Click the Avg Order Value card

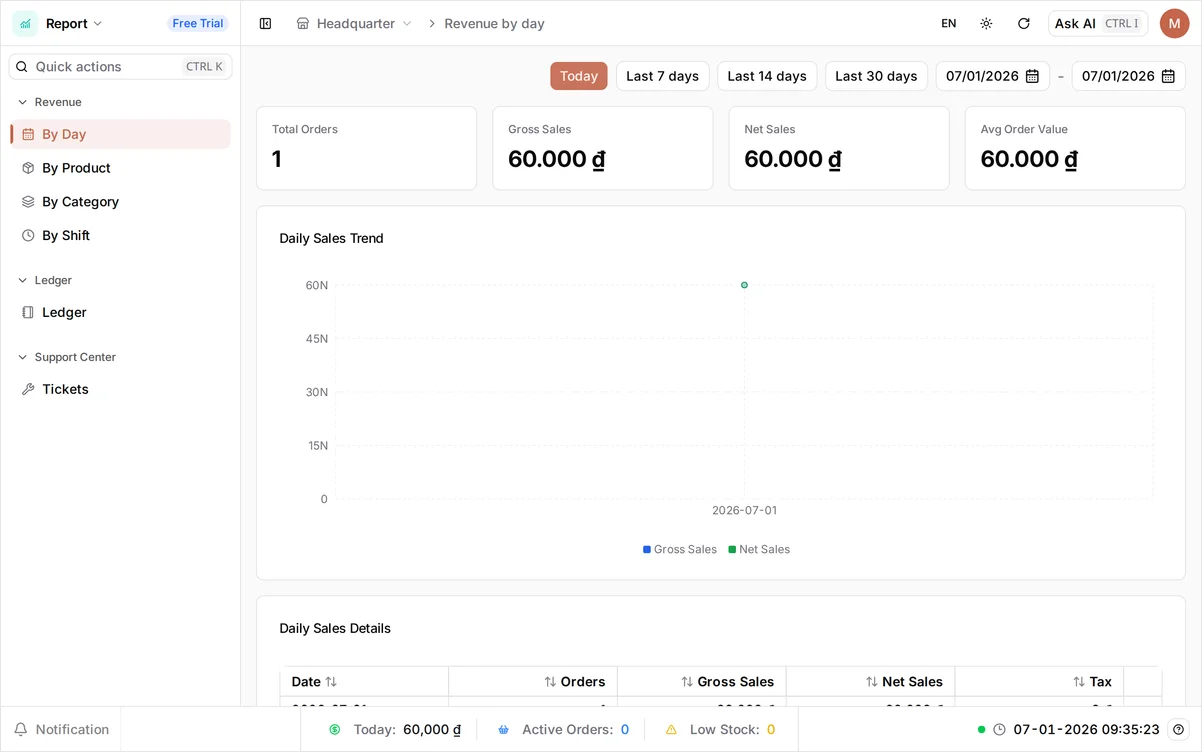click(x=1075, y=148)
